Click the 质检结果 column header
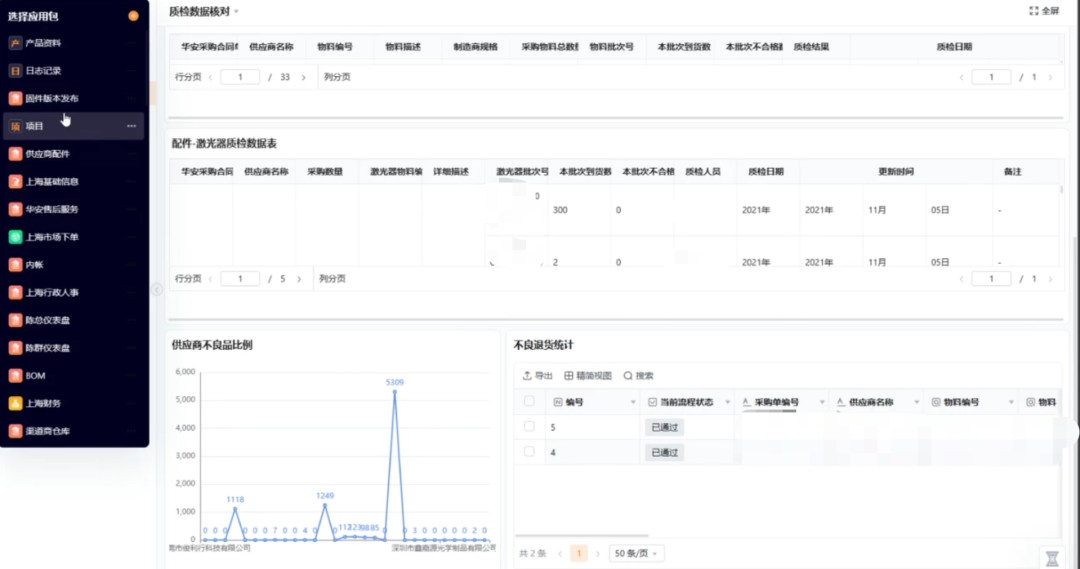The image size is (1080, 569). [811, 47]
